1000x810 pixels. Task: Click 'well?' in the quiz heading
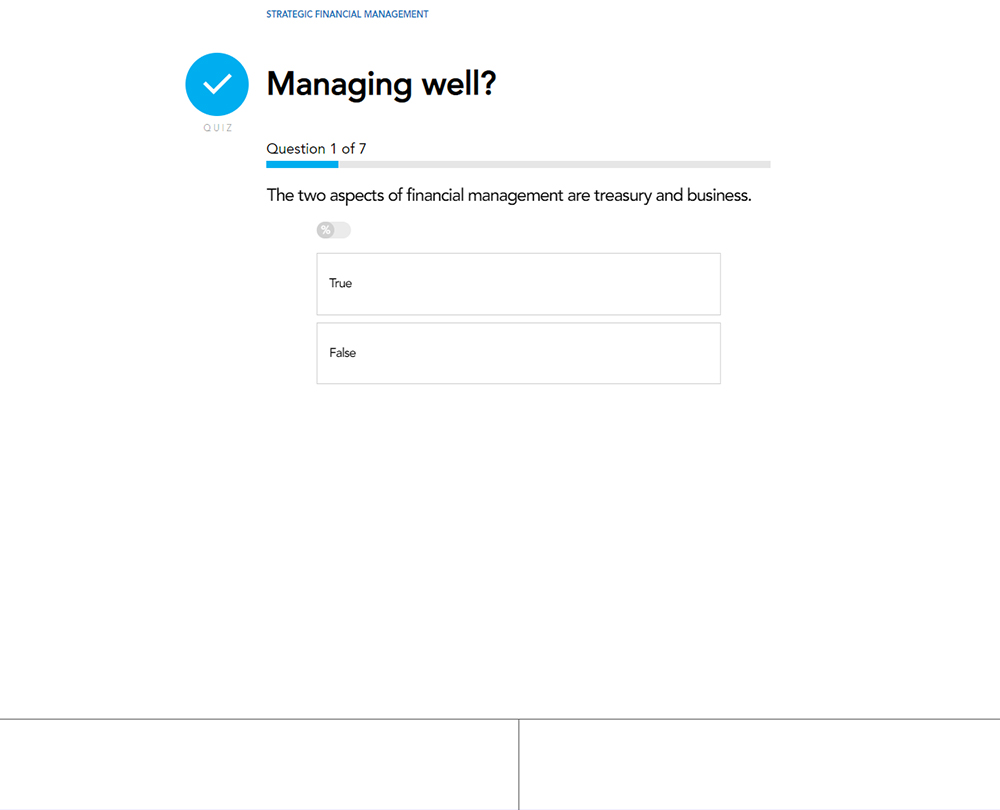[x=458, y=84]
